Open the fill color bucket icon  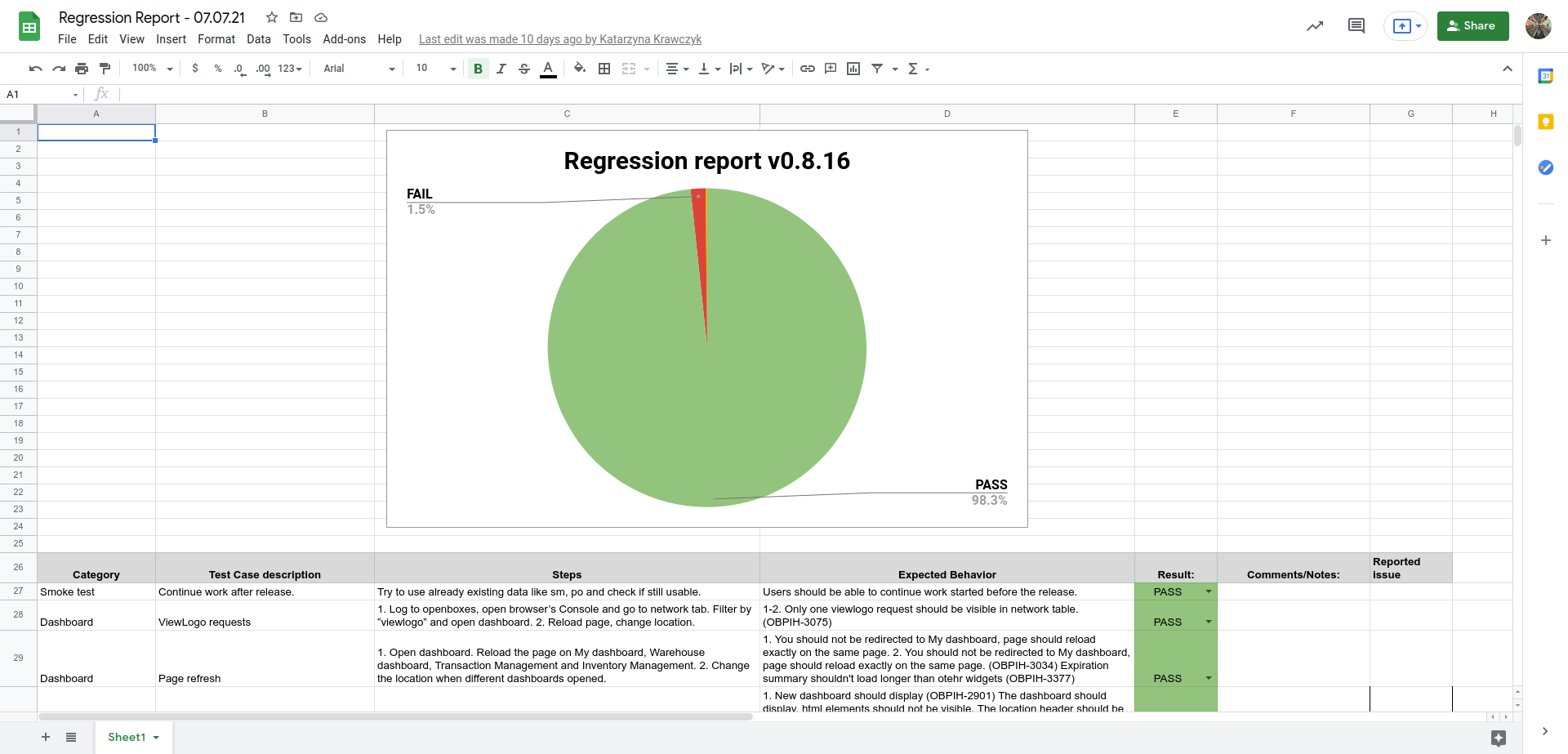[x=580, y=69]
